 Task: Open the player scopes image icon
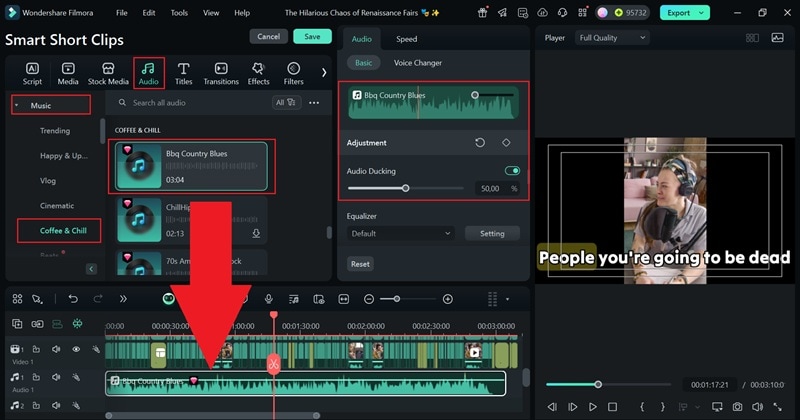(x=778, y=37)
